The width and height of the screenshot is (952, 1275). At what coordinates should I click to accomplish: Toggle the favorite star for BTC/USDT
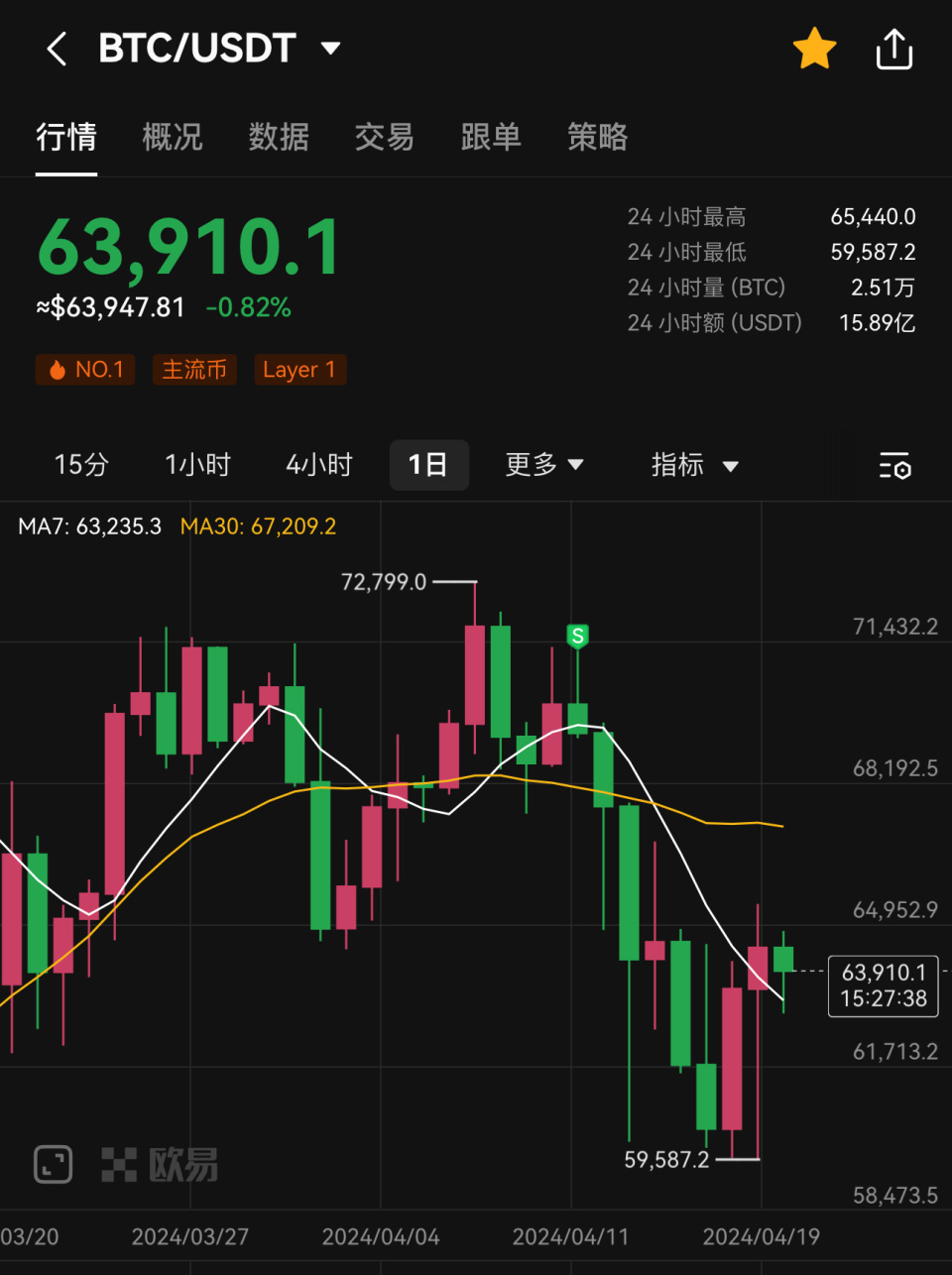[x=814, y=47]
